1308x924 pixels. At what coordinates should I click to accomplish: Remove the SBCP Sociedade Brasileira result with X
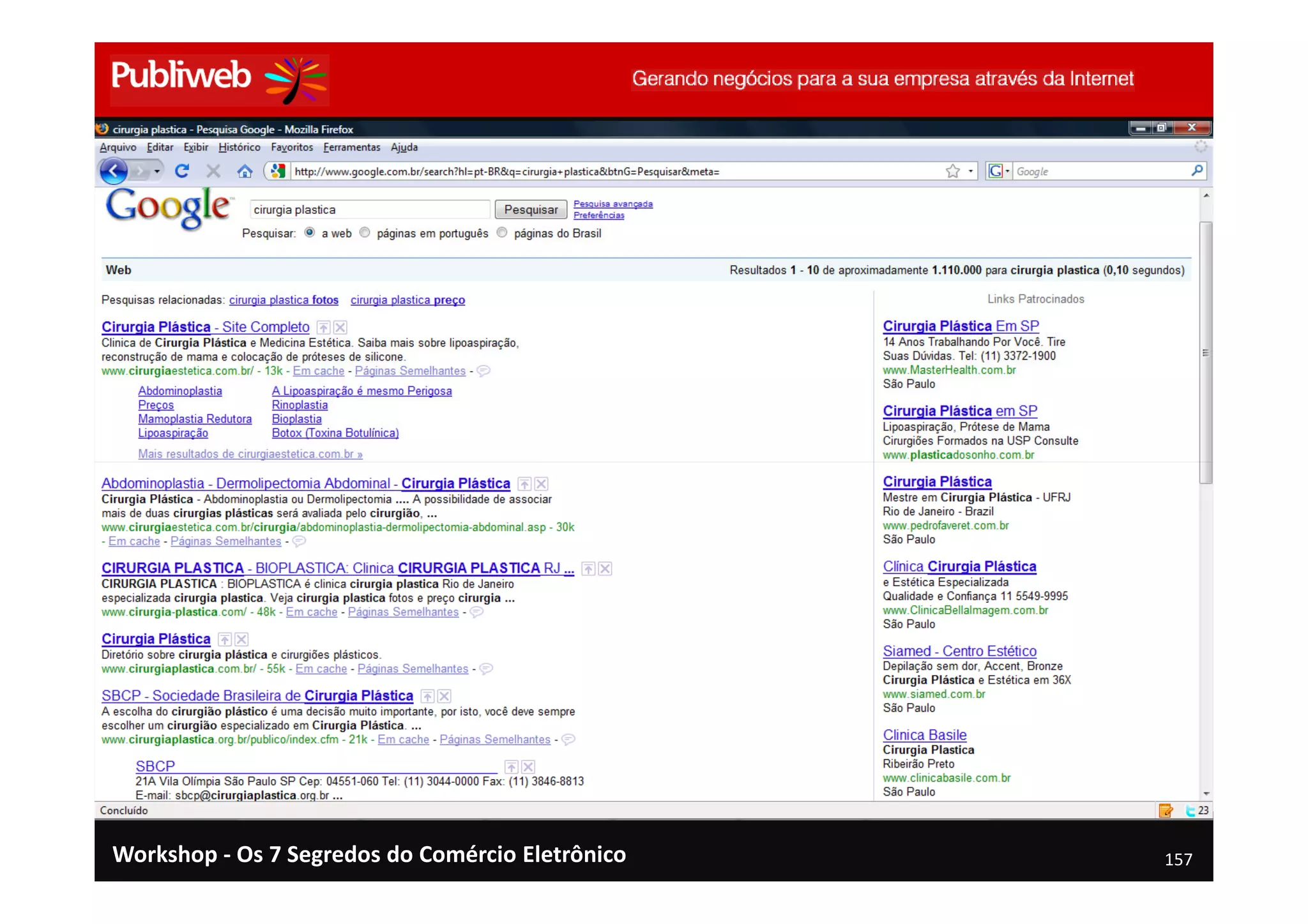[x=445, y=697]
